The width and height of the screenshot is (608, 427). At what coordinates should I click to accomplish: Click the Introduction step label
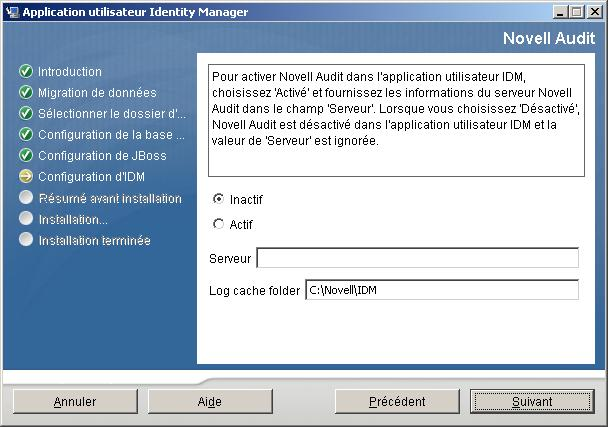pos(70,72)
